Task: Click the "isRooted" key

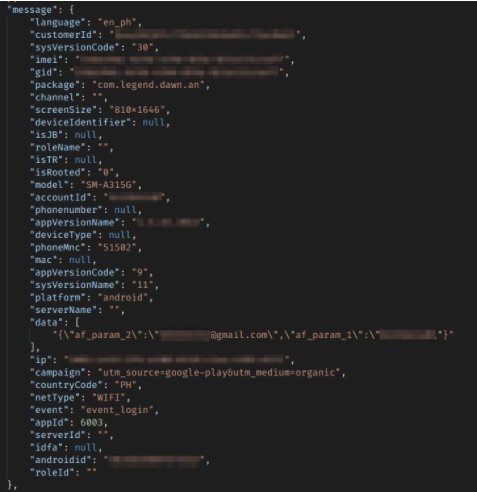Action: tap(58, 172)
